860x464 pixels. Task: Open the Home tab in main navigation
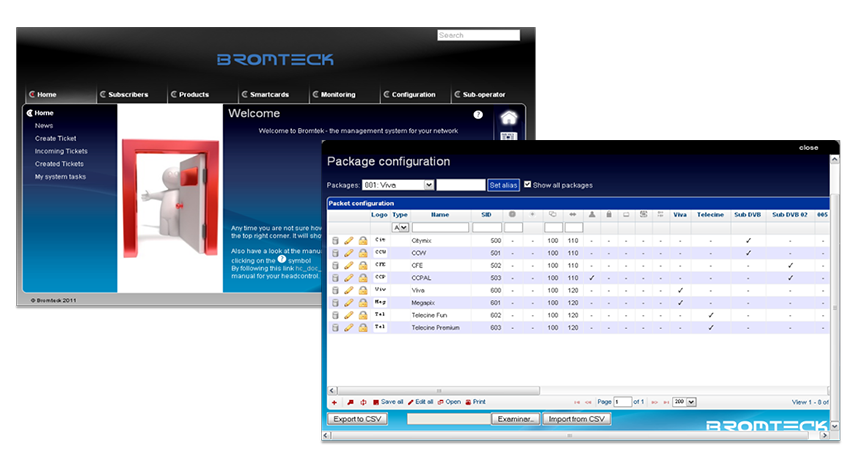tap(43, 94)
